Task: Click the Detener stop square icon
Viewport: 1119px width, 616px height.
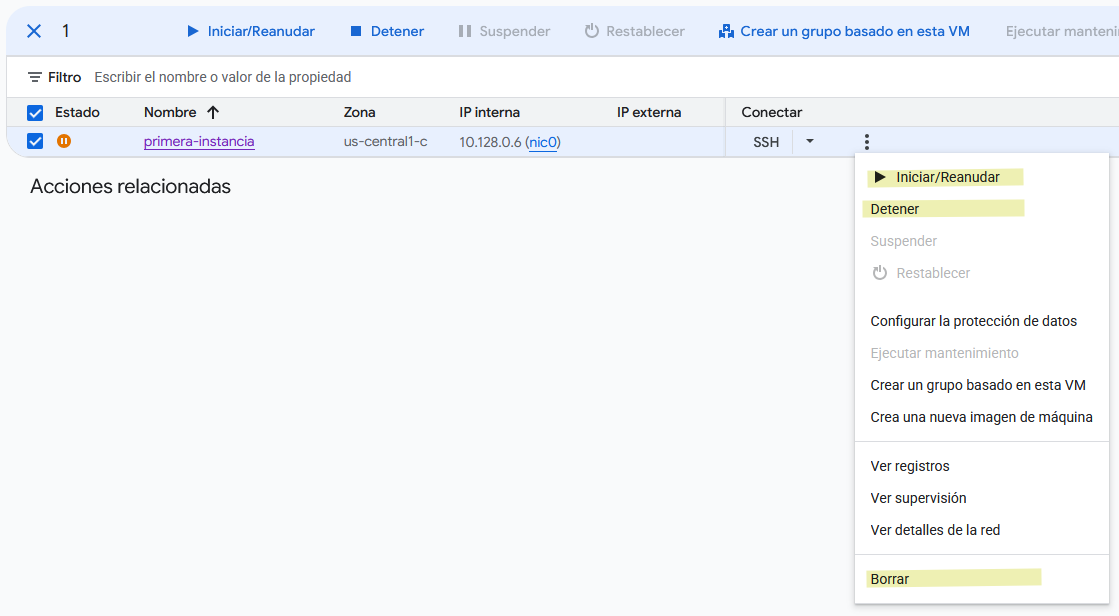Action: [x=351, y=31]
